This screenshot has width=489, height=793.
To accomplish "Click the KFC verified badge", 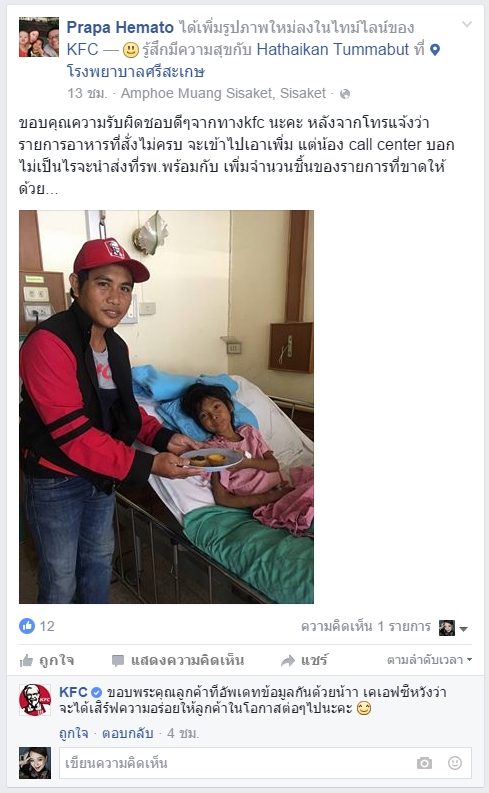I will 97,692.
